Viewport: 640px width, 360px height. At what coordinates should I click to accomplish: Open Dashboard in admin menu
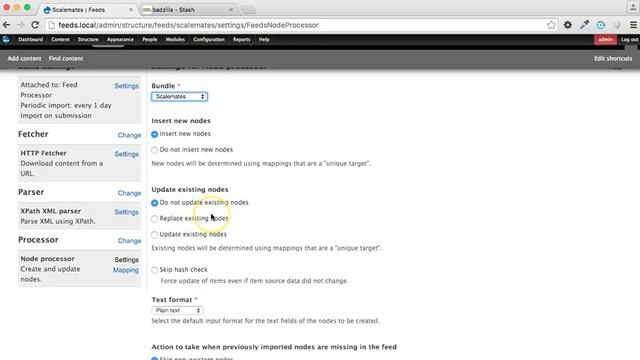pyautogui.click(x=31, y=40)
